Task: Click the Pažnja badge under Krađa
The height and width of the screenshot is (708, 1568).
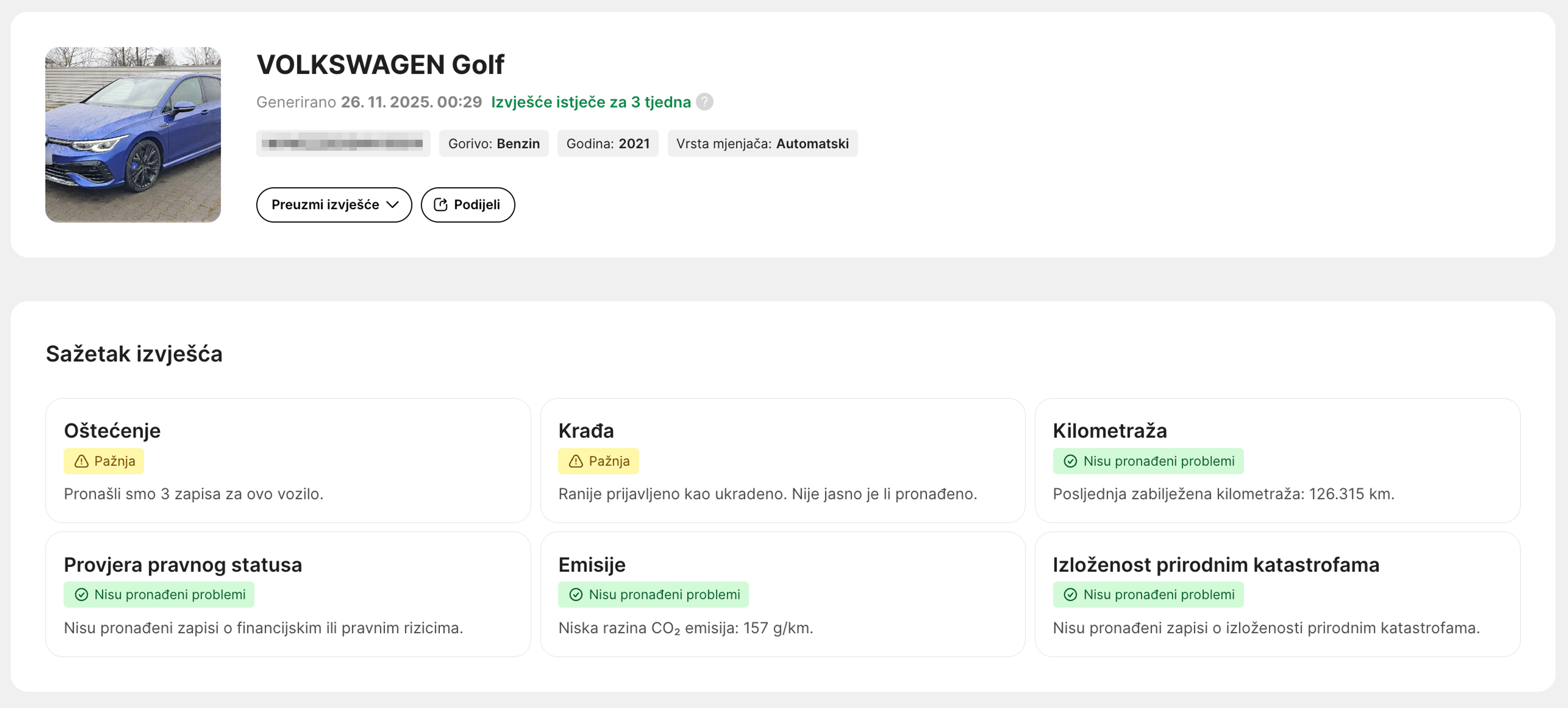Action: pos(598,461)
